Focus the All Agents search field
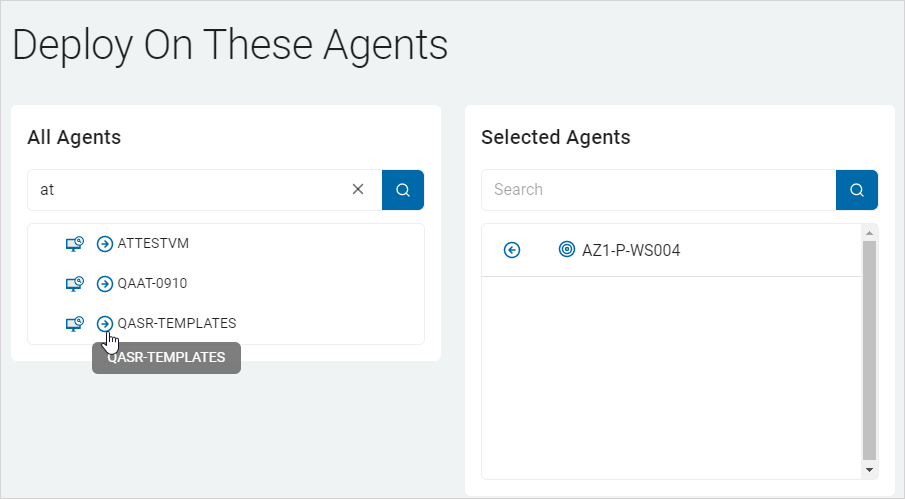Viewport: 905px width, 499px height. 190,189
